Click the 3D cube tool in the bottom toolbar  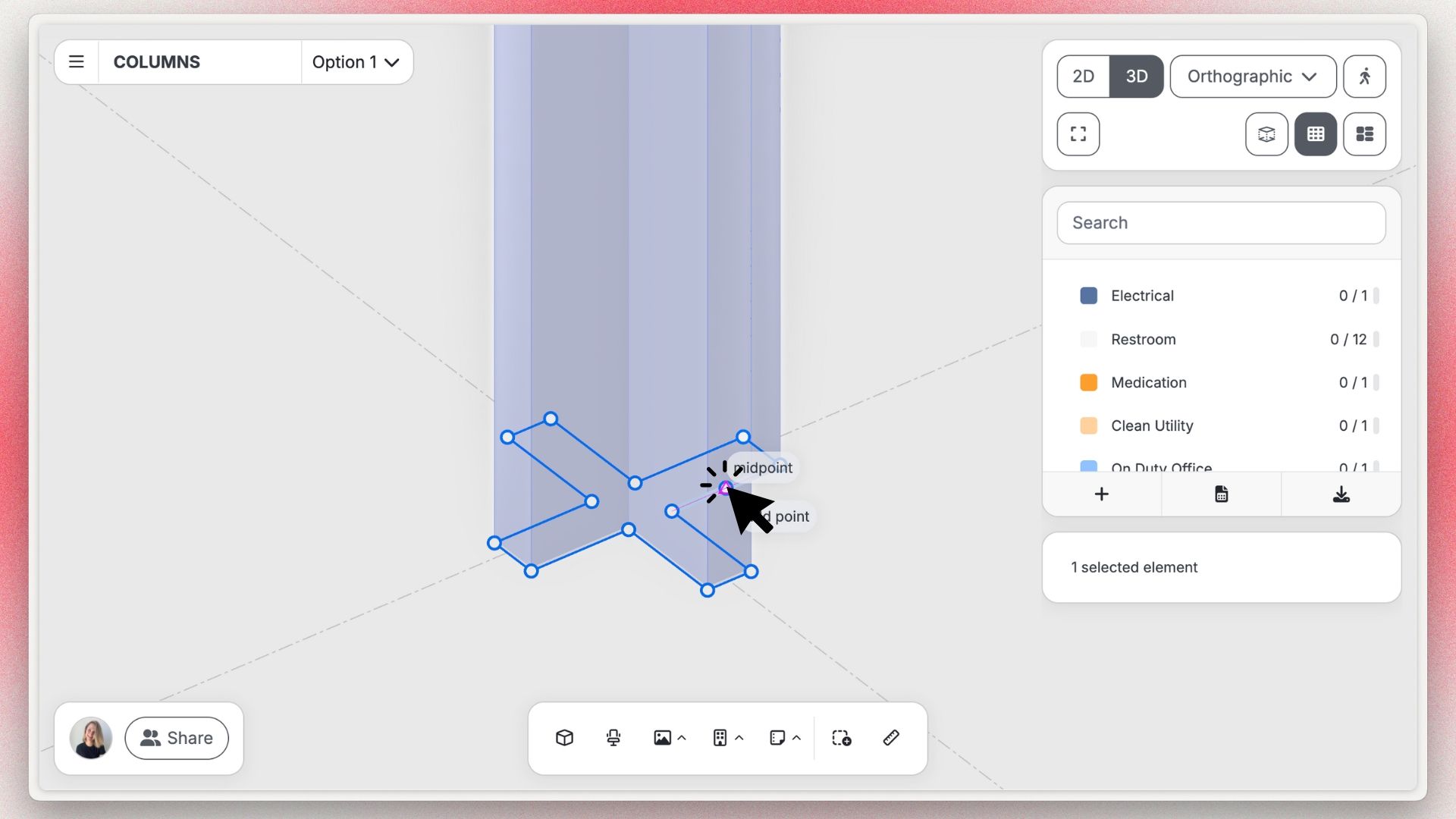pos(564,738)
